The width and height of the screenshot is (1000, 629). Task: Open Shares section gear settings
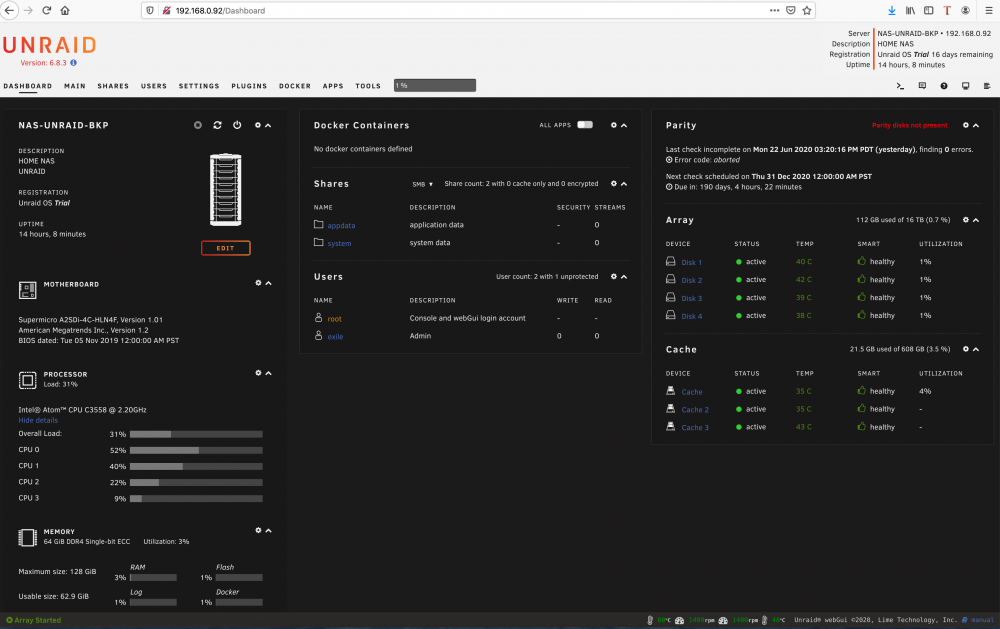[x=614, y=183]
